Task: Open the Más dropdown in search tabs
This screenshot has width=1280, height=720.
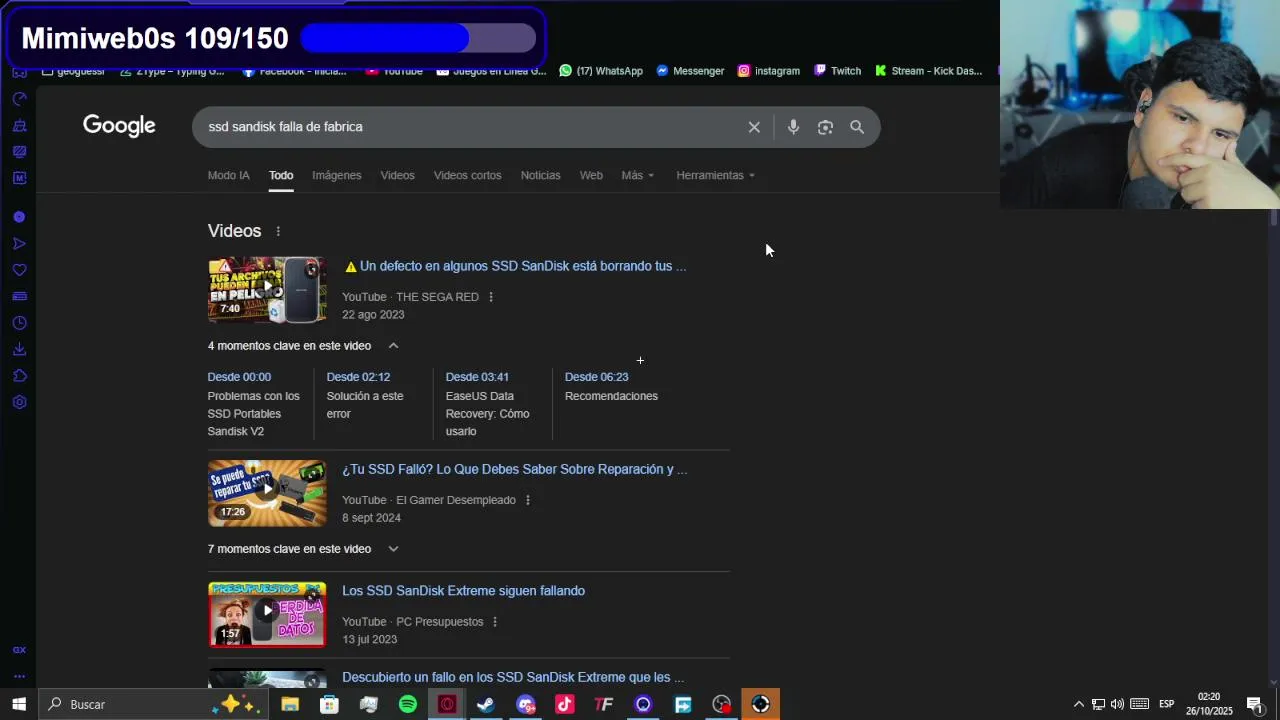Action: 637,175
